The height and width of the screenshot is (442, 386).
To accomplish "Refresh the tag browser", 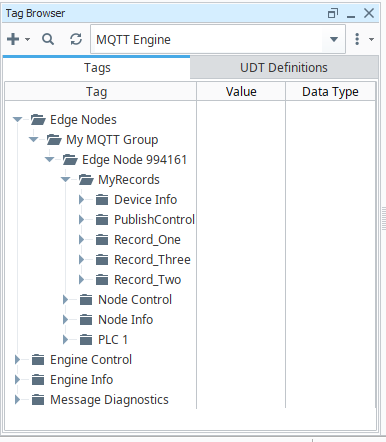I will [x=76, y=39].
